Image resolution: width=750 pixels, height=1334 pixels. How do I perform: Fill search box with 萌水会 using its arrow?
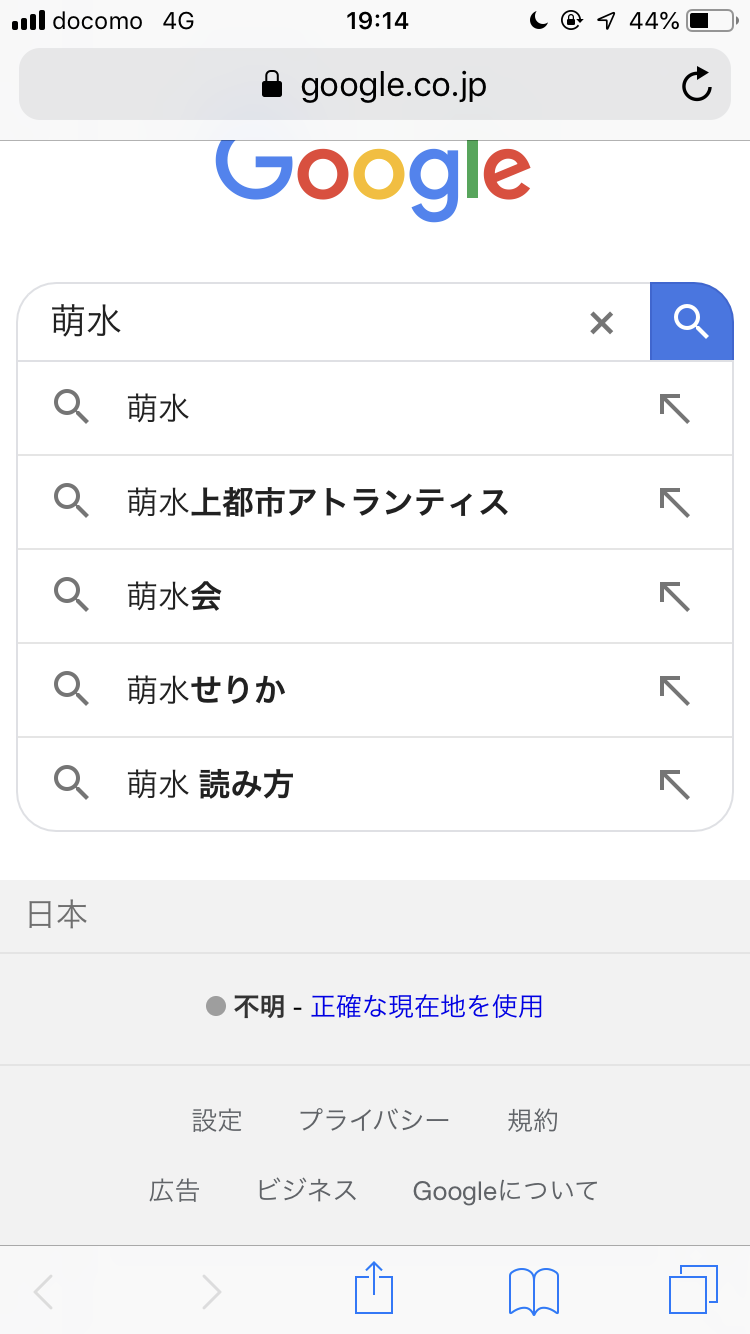click(675, 597)
